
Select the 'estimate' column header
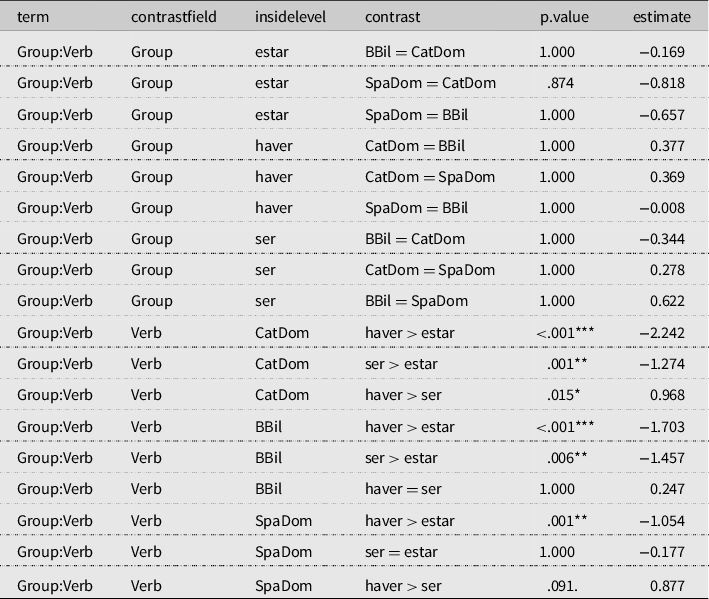coord(661,18)
